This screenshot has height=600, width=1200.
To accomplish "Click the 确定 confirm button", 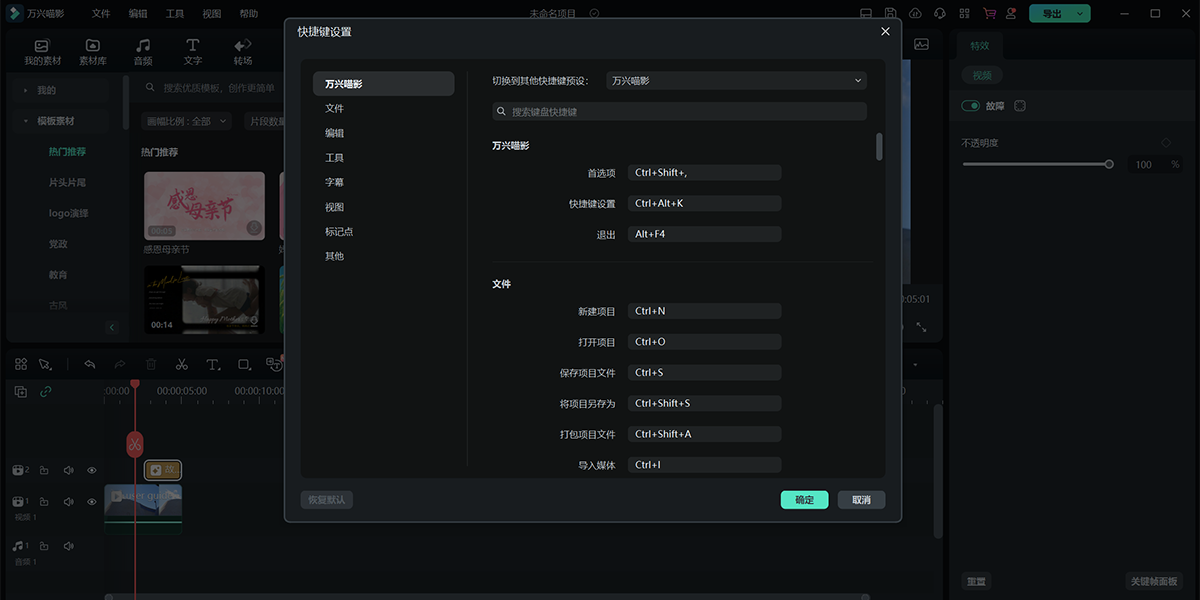I will click(x=804, y=500).
